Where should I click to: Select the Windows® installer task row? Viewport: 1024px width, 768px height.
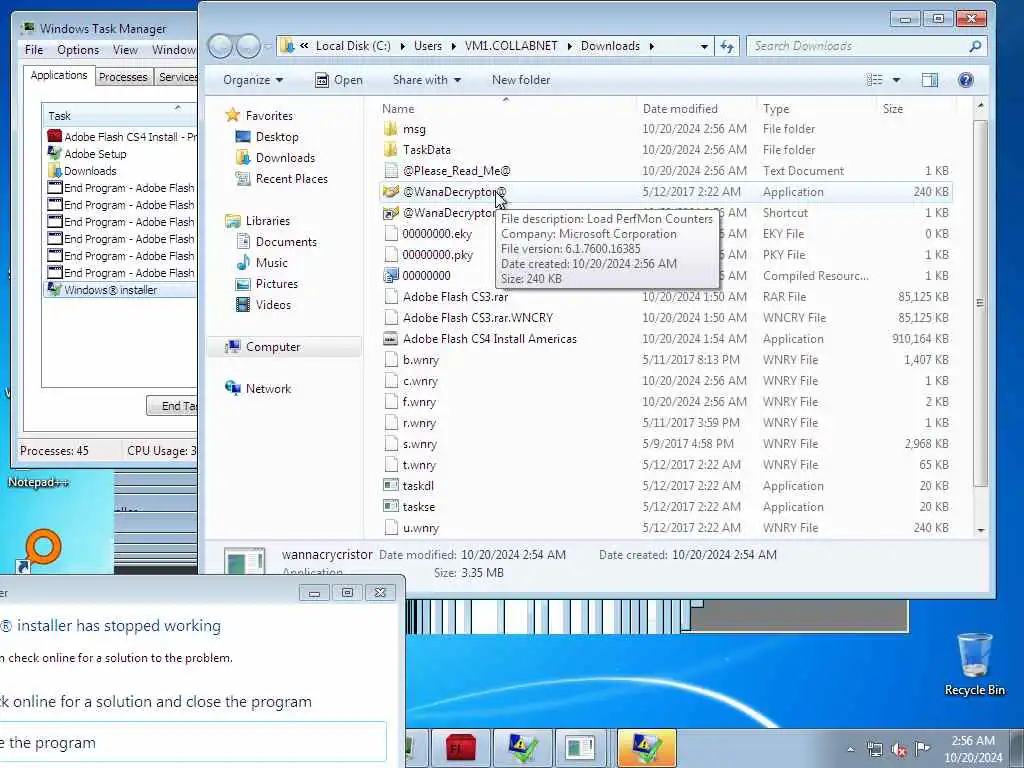pyautogui.click(x=121, y=290)
